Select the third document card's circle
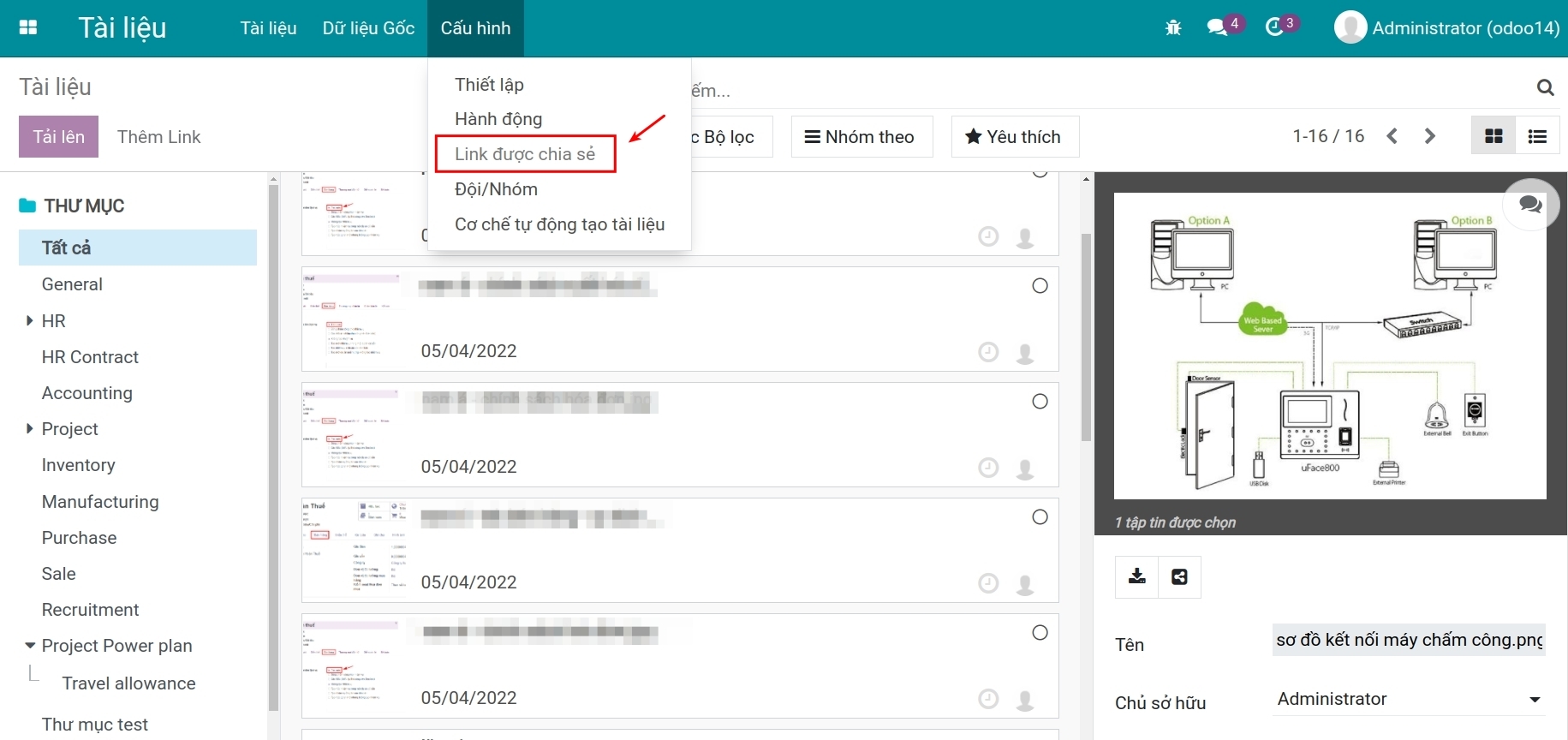This screenshot has width=1568, height=740. coord(1040,402)
